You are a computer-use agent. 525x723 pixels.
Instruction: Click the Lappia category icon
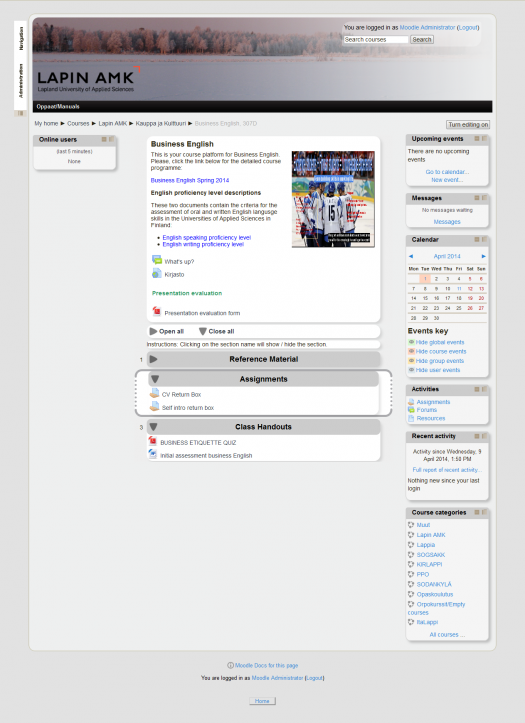click(x=411, y=545)
